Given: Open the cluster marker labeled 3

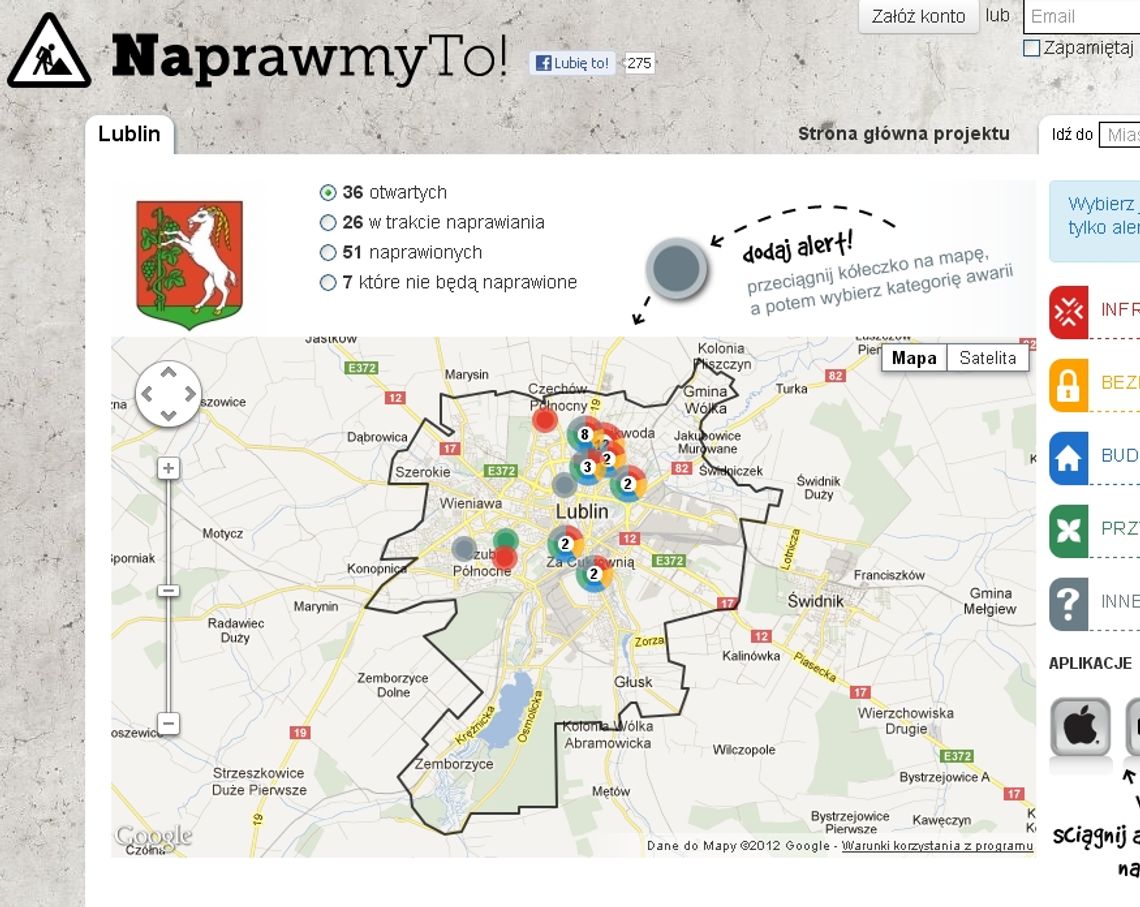Looking at the screenshot, I should point(587,467).
